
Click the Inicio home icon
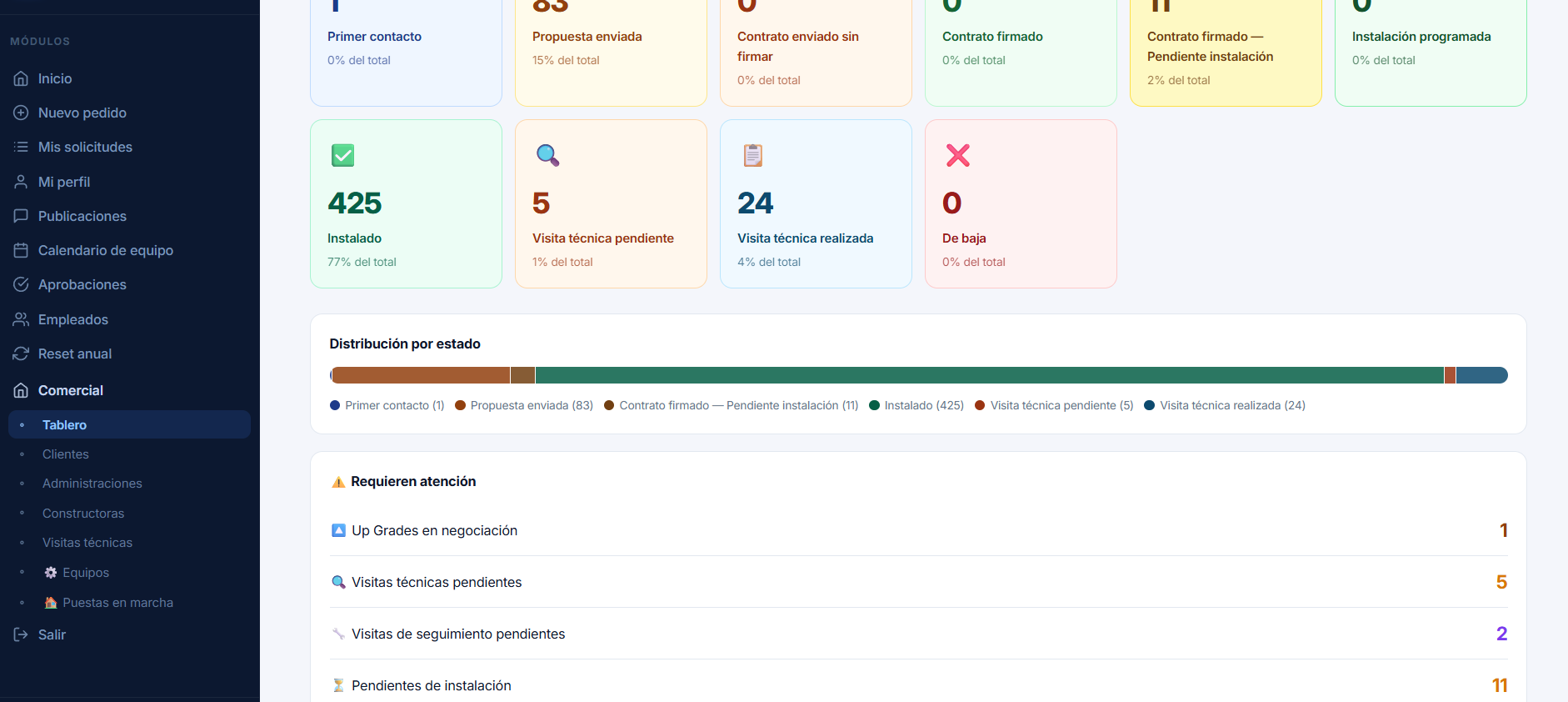[x=21, y=78]
